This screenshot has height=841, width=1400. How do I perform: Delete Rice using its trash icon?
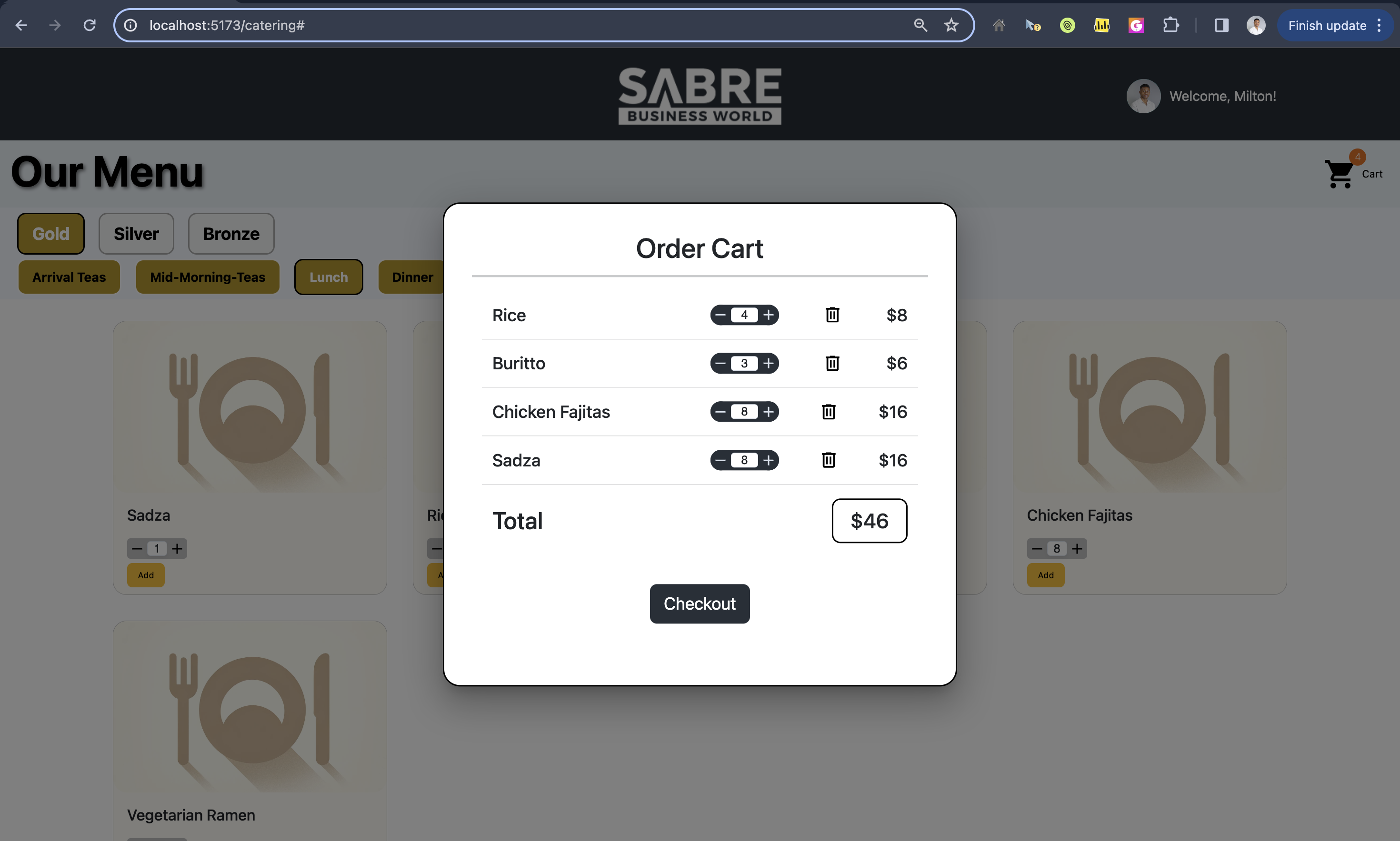(831, 315)
